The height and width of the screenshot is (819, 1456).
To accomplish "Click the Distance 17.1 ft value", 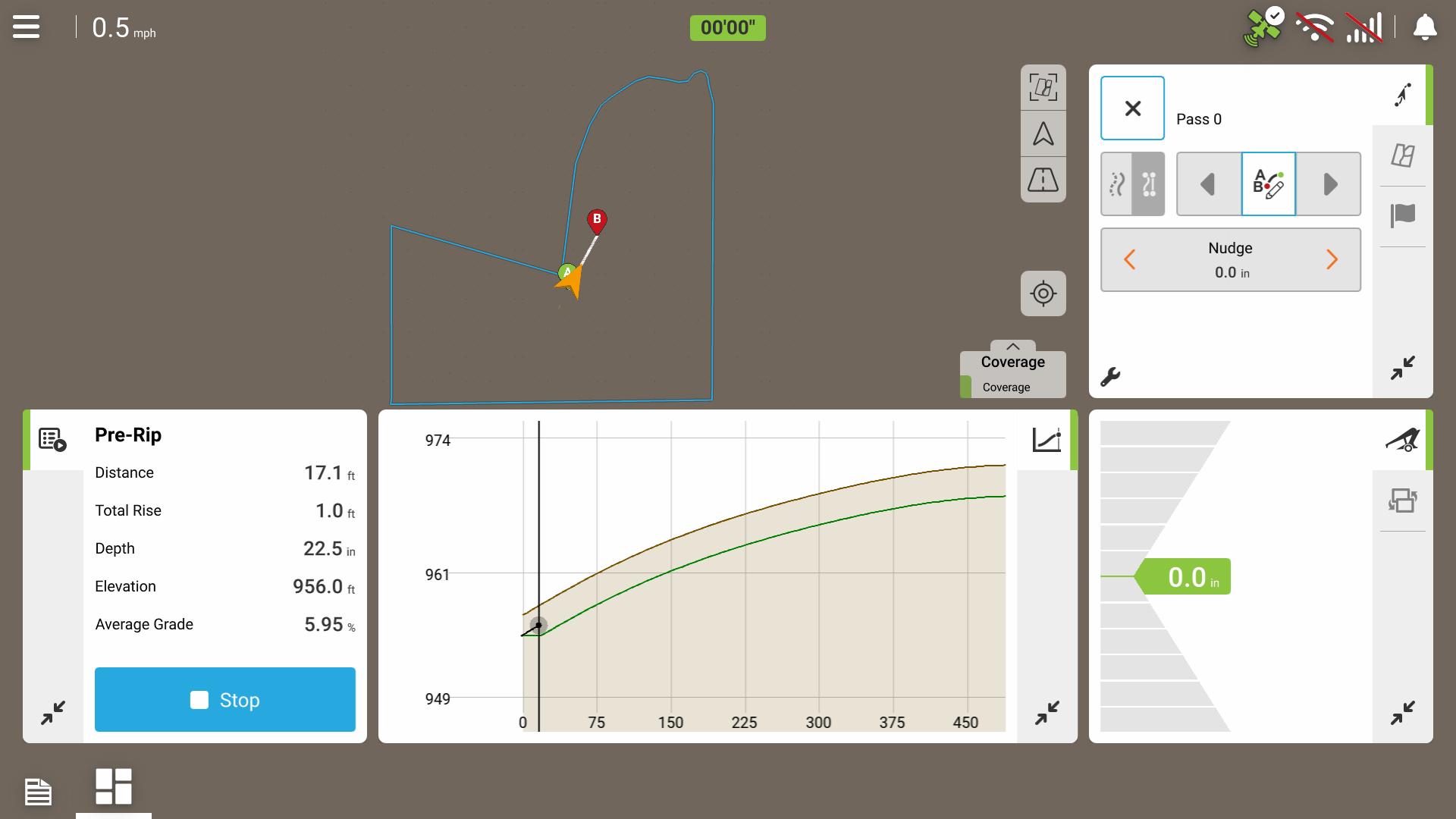I will pyautogui.click(x=329, y=473).
